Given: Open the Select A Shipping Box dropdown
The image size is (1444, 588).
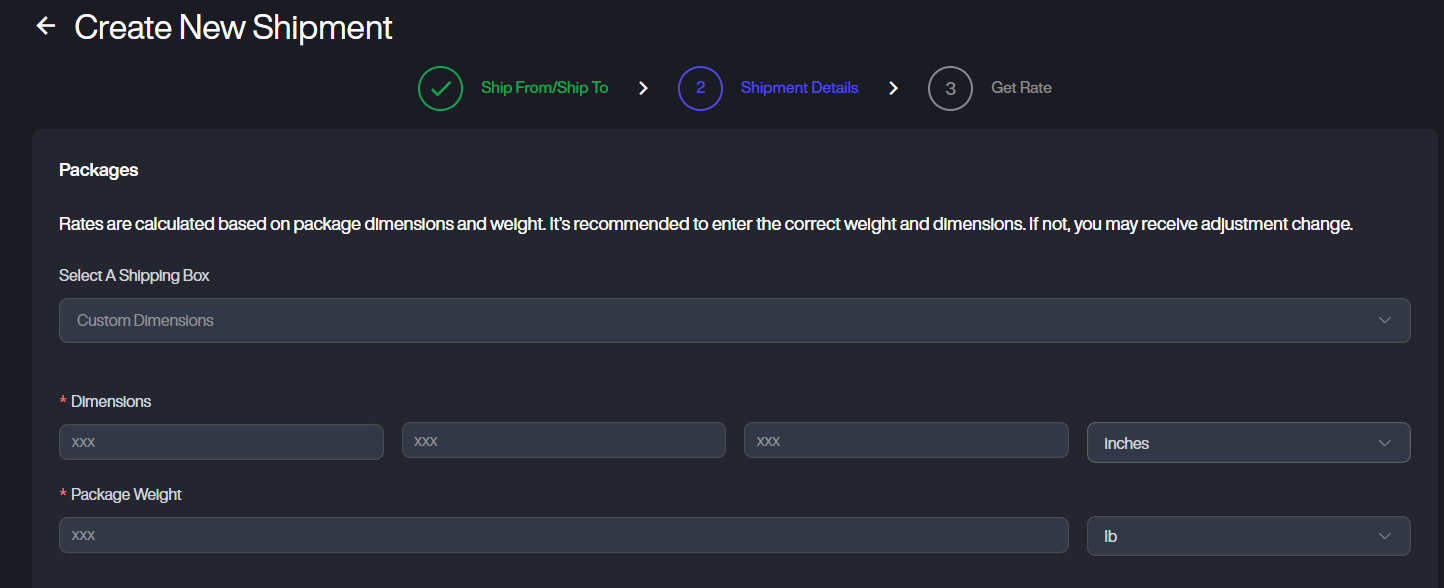Looking at the screenshot, I should pos(734,321).
